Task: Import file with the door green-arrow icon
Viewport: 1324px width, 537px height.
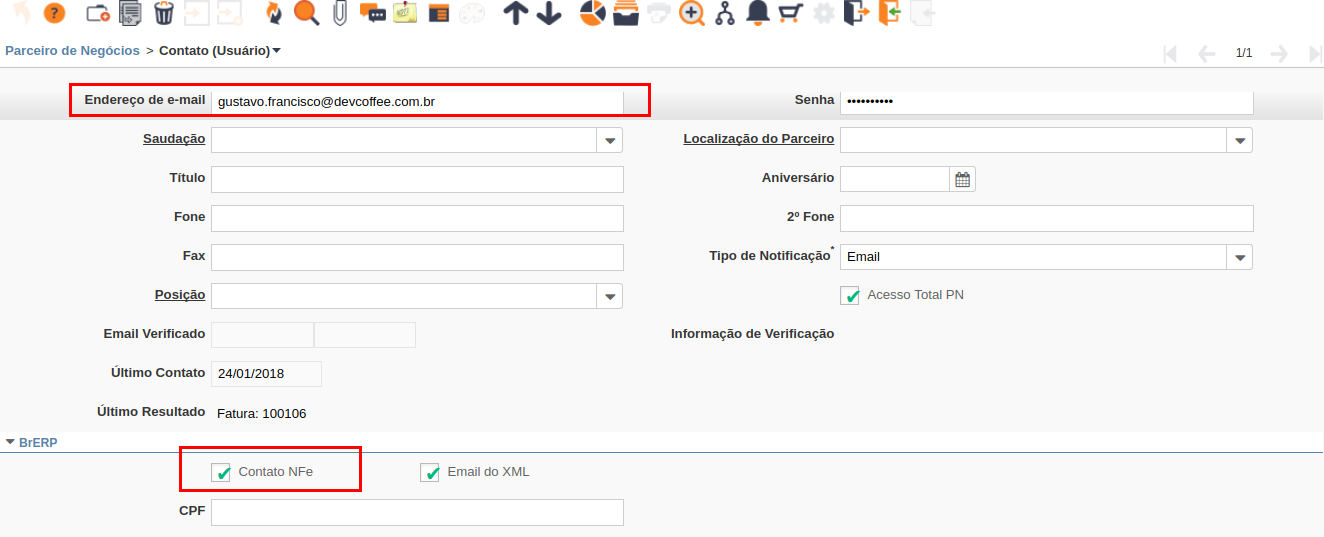Action: [x=889, y=13]
